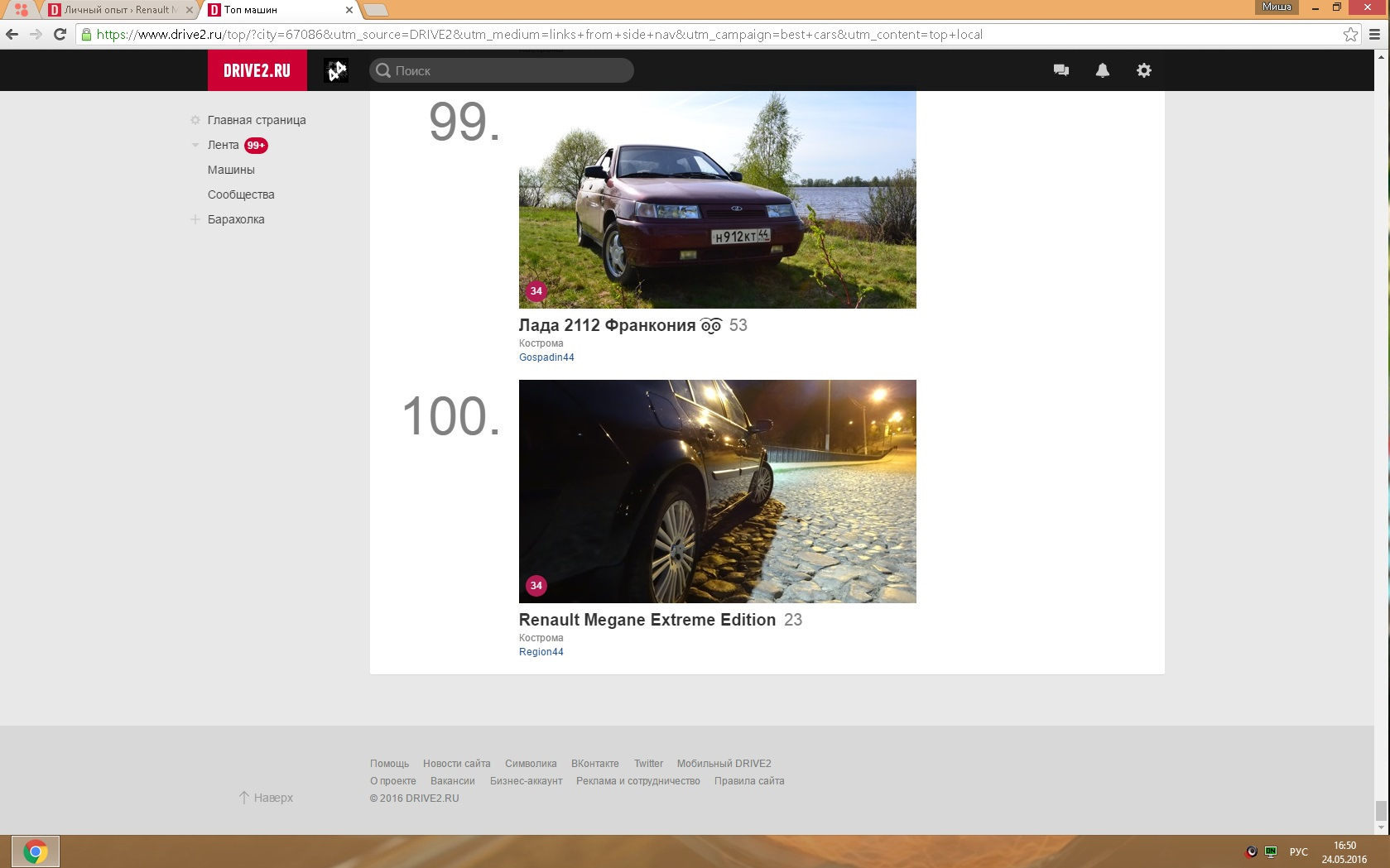Open Барахолка in the sidebar
This screenshot has width=1390, height=868.
pyautogui.click(x=236, y=219)
